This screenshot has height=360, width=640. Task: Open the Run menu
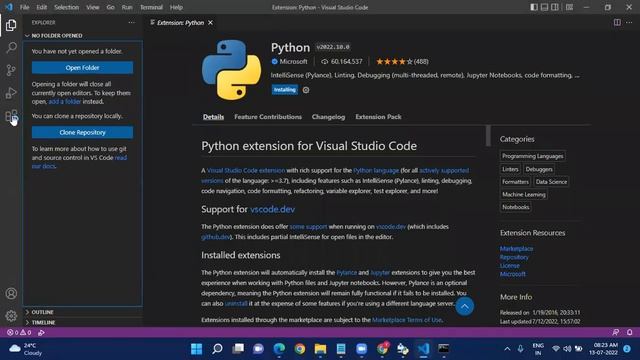click(x=127, y=7)
